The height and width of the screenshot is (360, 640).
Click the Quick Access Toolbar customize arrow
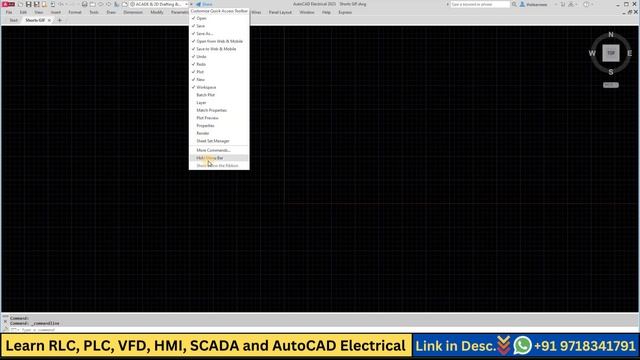(191, 4)
